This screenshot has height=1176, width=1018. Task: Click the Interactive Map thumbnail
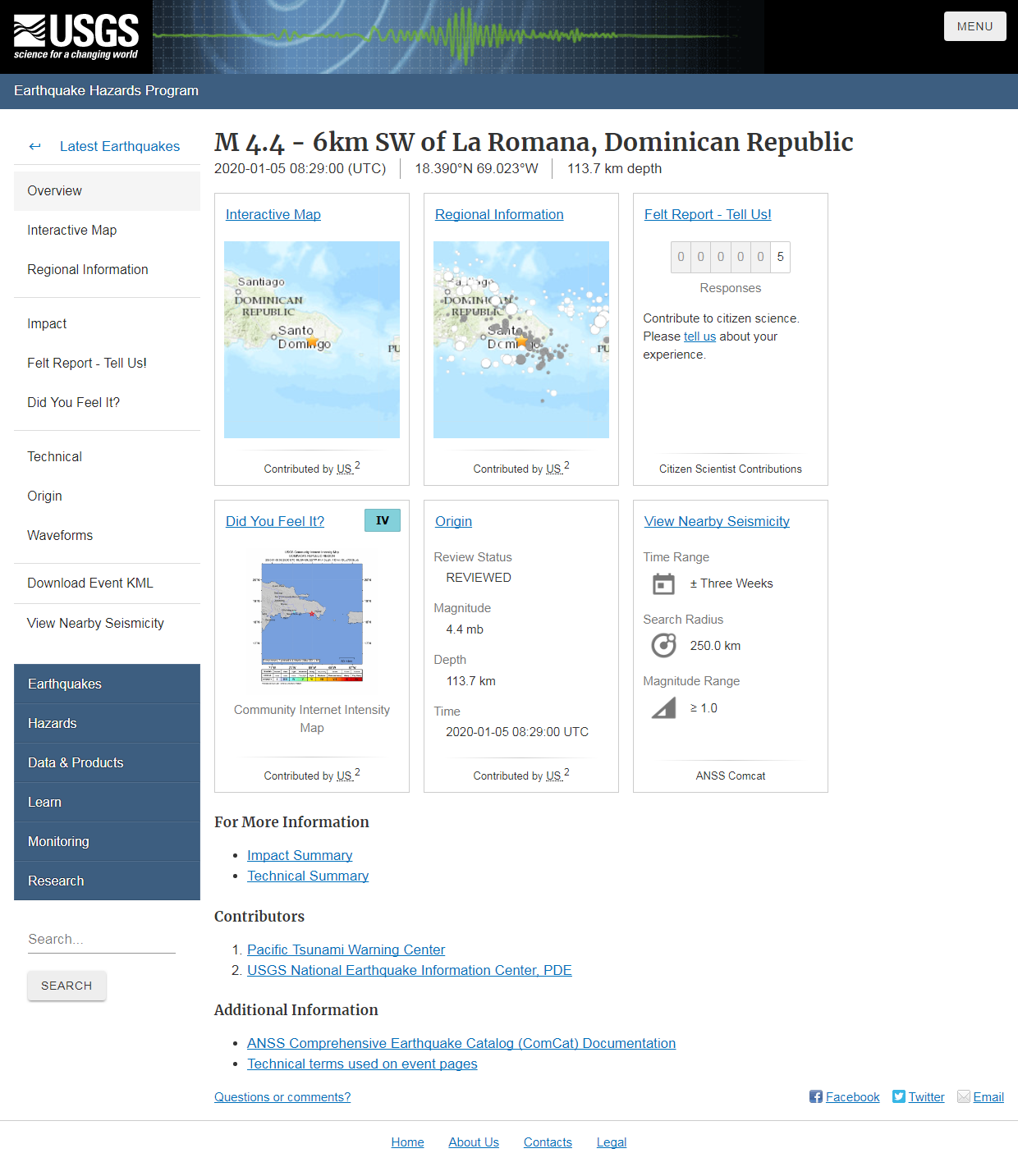(x=312, y=340)
